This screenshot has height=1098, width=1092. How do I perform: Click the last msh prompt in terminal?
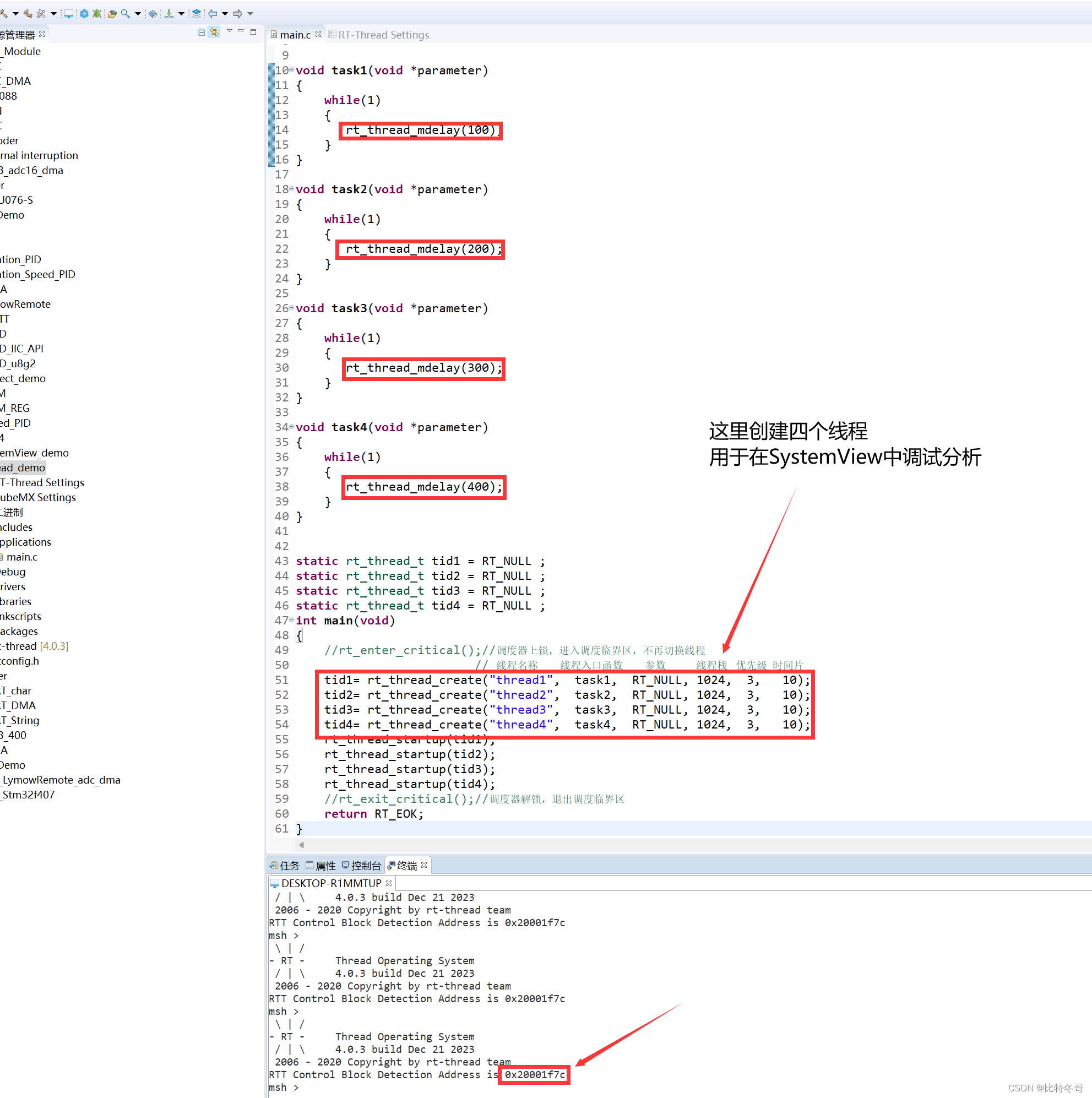click(x=283, y=1087)
